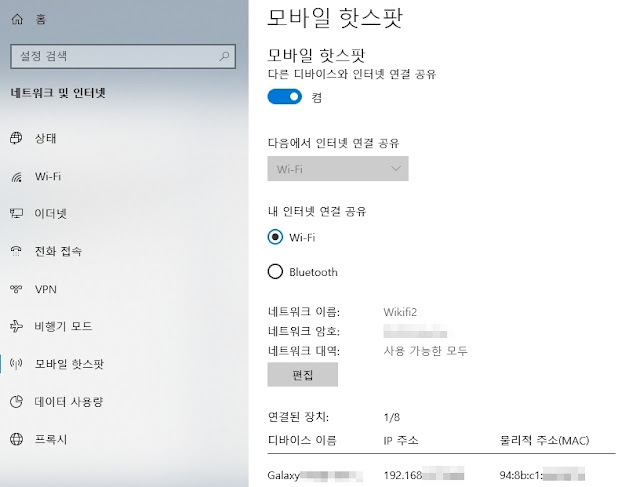
Task: Open the Wi-Fi connection sharing dropdown
Action: (x=338, y=169)
